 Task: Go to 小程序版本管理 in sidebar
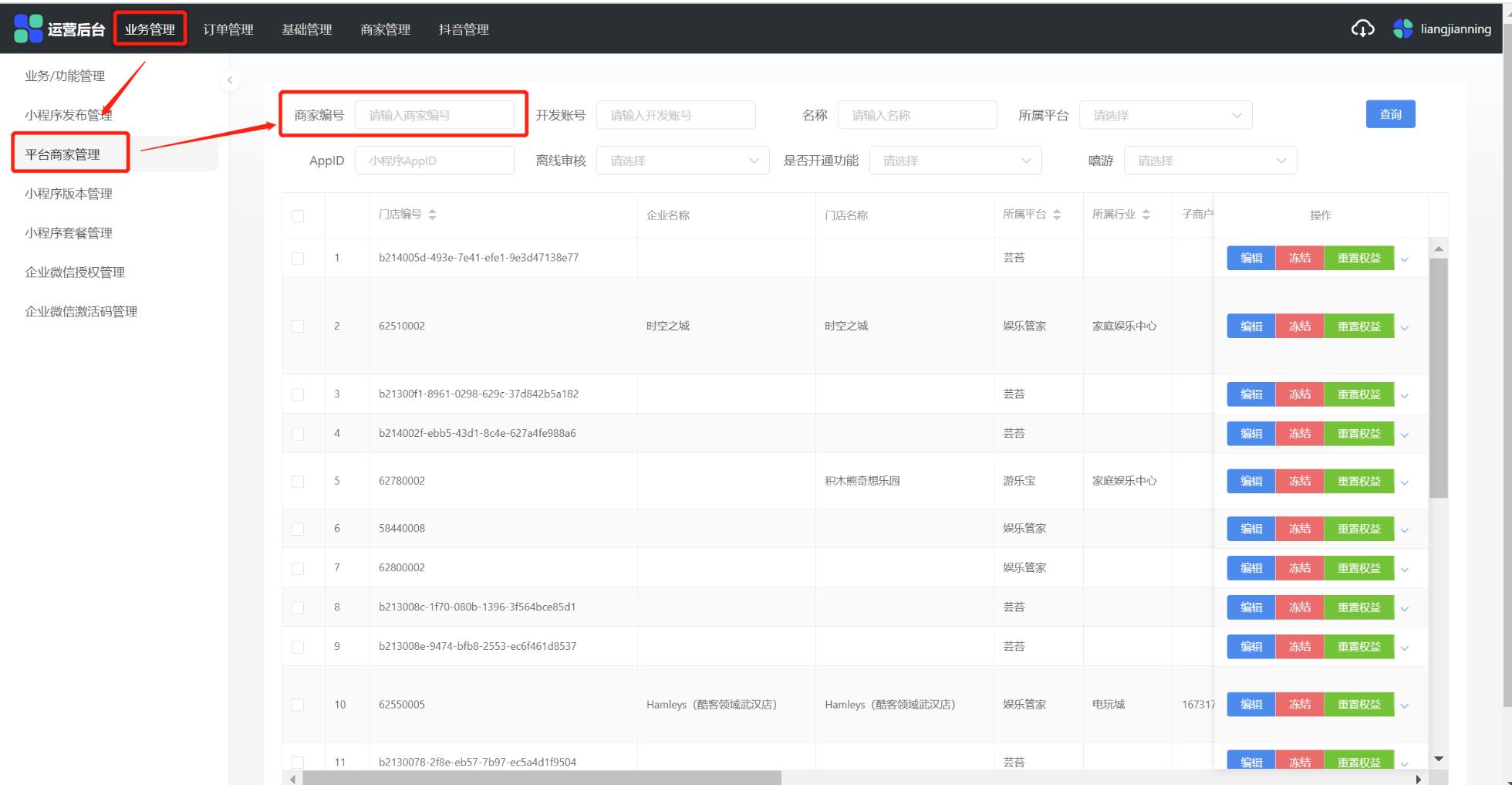click(x=69, y=194)
